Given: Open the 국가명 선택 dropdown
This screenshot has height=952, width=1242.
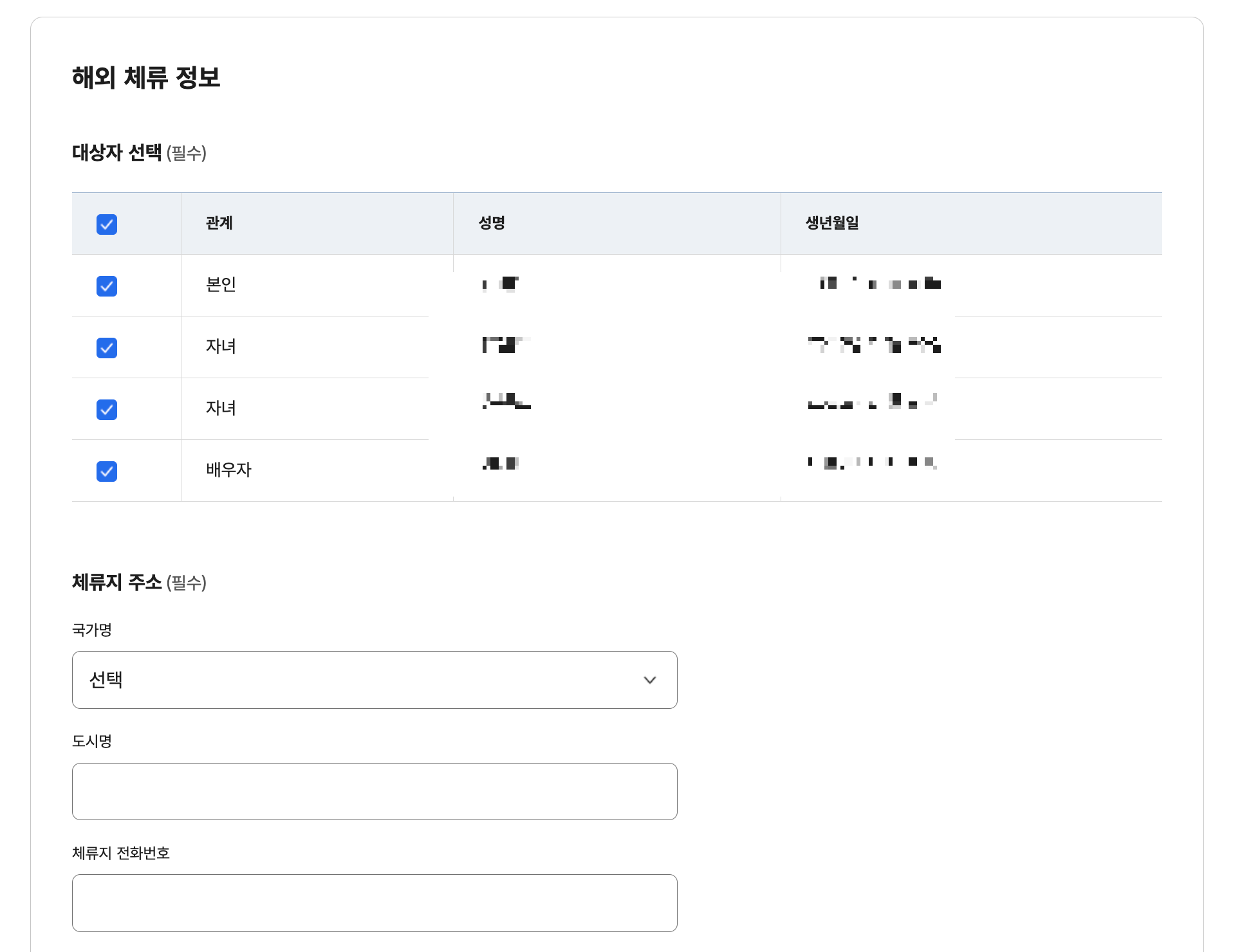Looking at the screenshot, I should (374, 680).
